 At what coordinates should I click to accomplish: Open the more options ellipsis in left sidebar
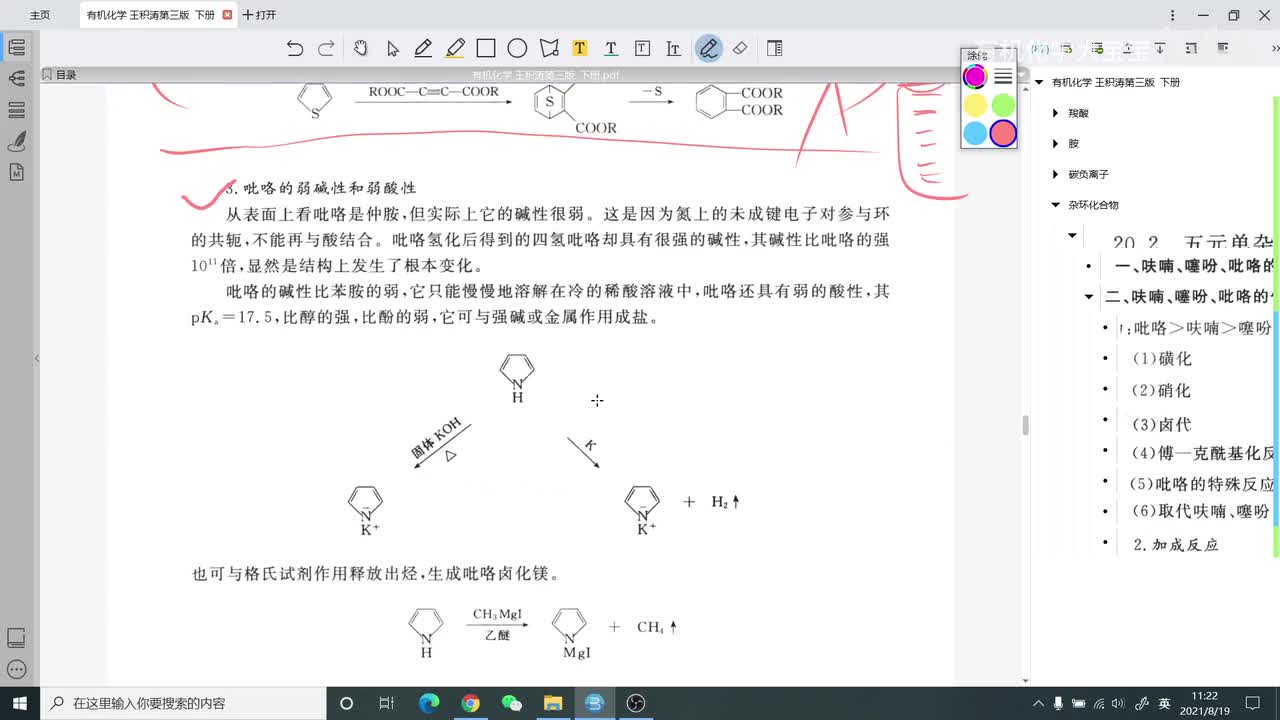pos(16,669)
